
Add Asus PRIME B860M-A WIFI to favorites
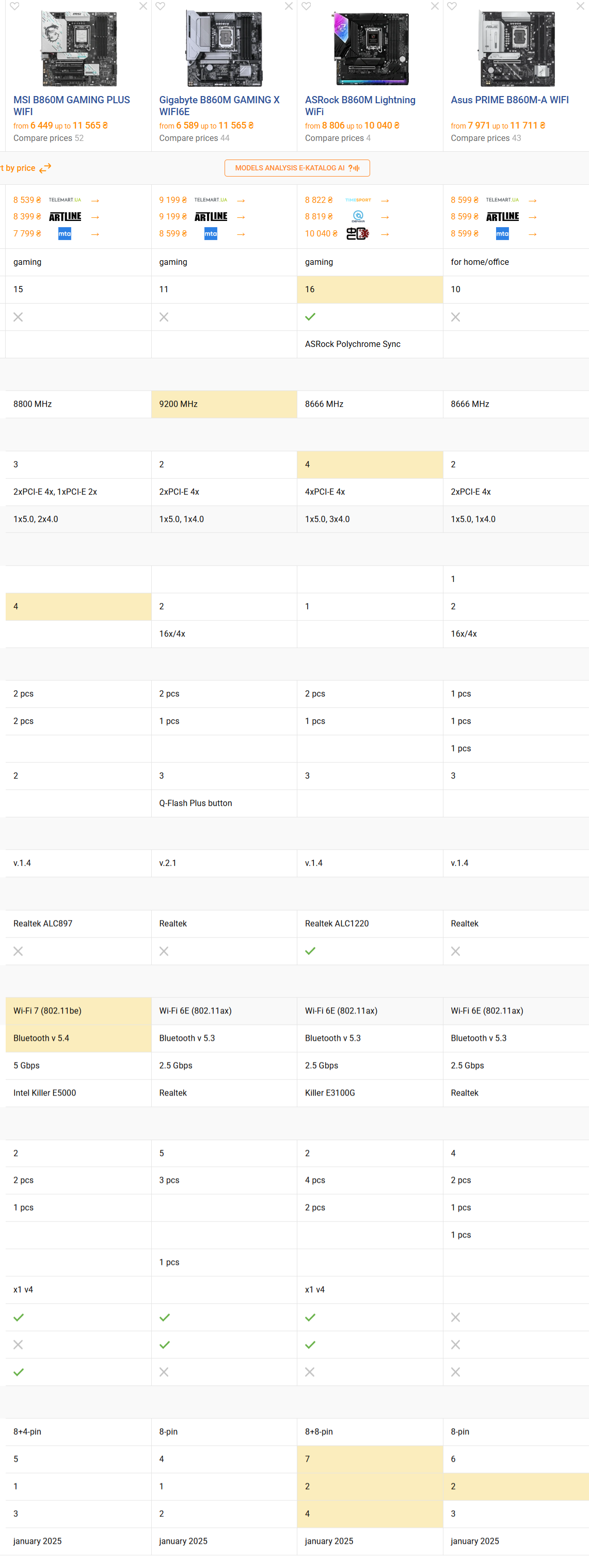(452, 6)
